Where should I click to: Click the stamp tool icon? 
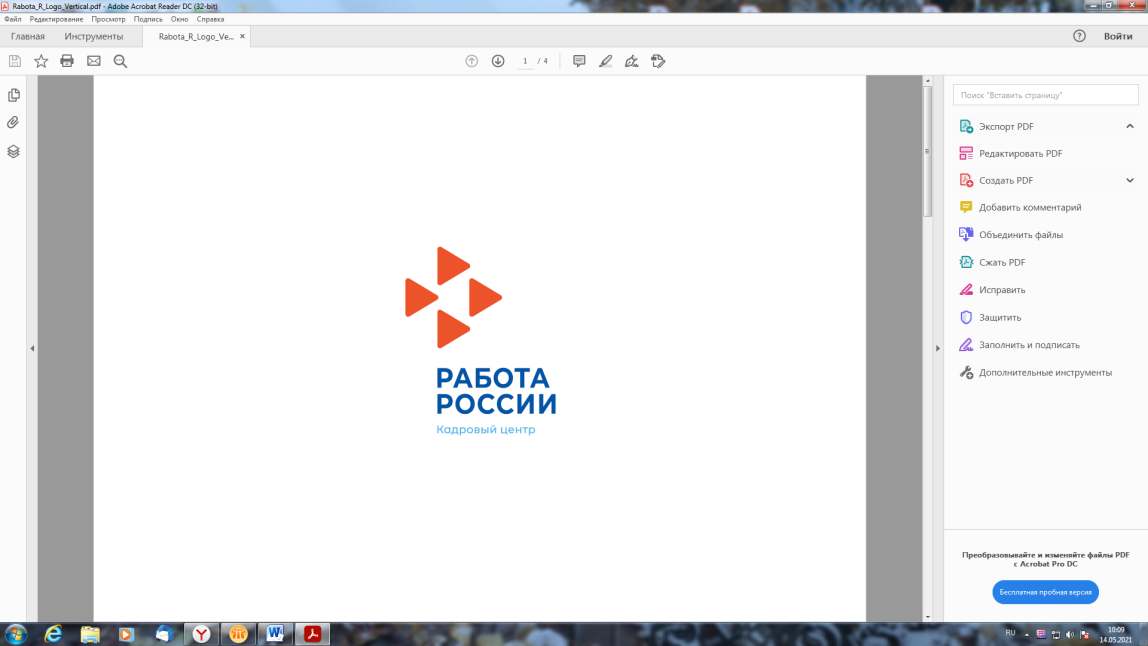(x=658, y=62)
